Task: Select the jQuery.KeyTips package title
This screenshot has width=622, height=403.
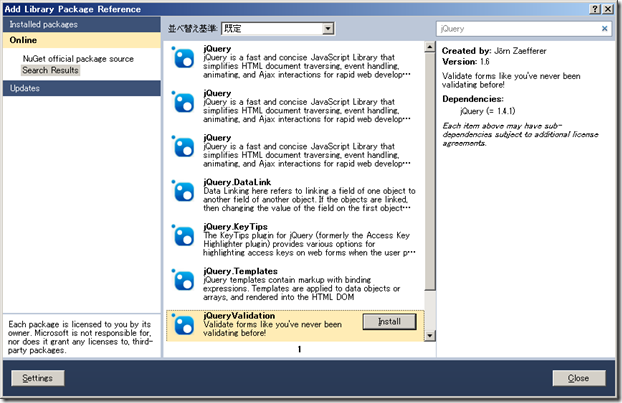Action: tap(236, 226)
